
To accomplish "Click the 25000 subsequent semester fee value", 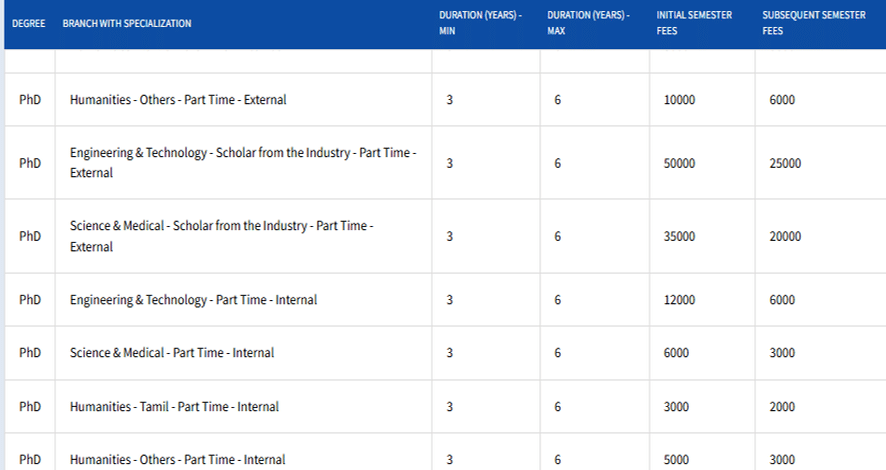I will tap(785, 163).
